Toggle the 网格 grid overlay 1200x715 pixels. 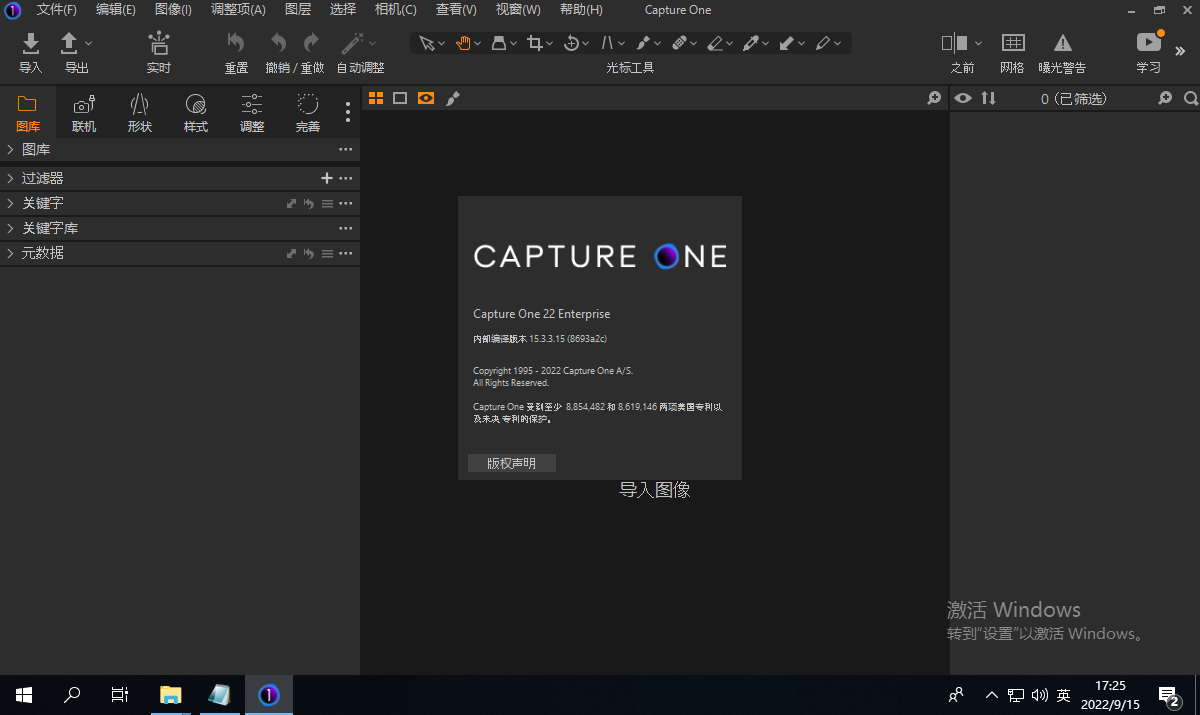point(1013,43)
